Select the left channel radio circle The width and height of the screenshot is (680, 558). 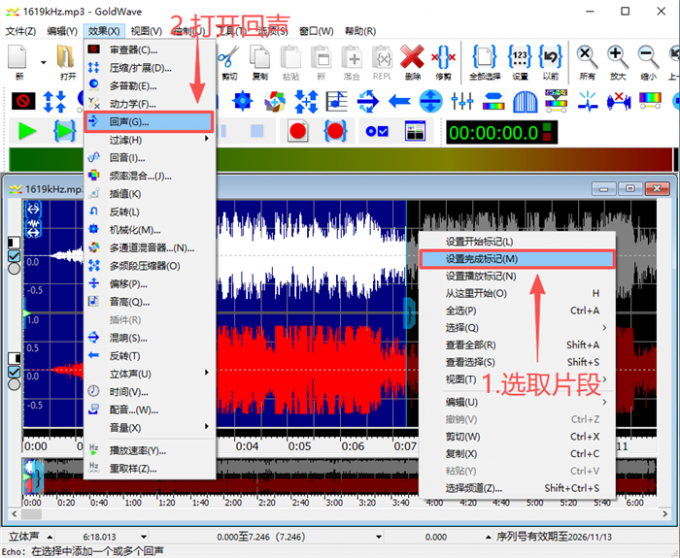[14, 268]
